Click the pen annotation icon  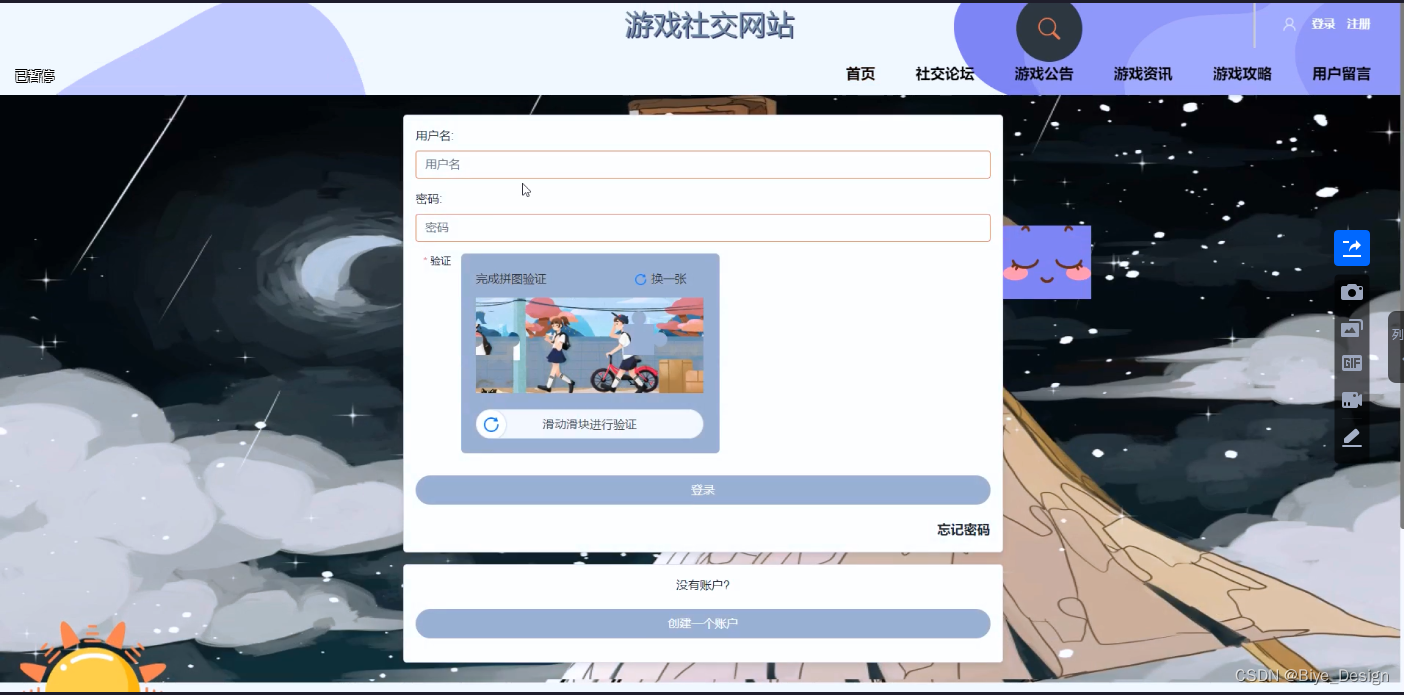click(x=1352, y=437)
